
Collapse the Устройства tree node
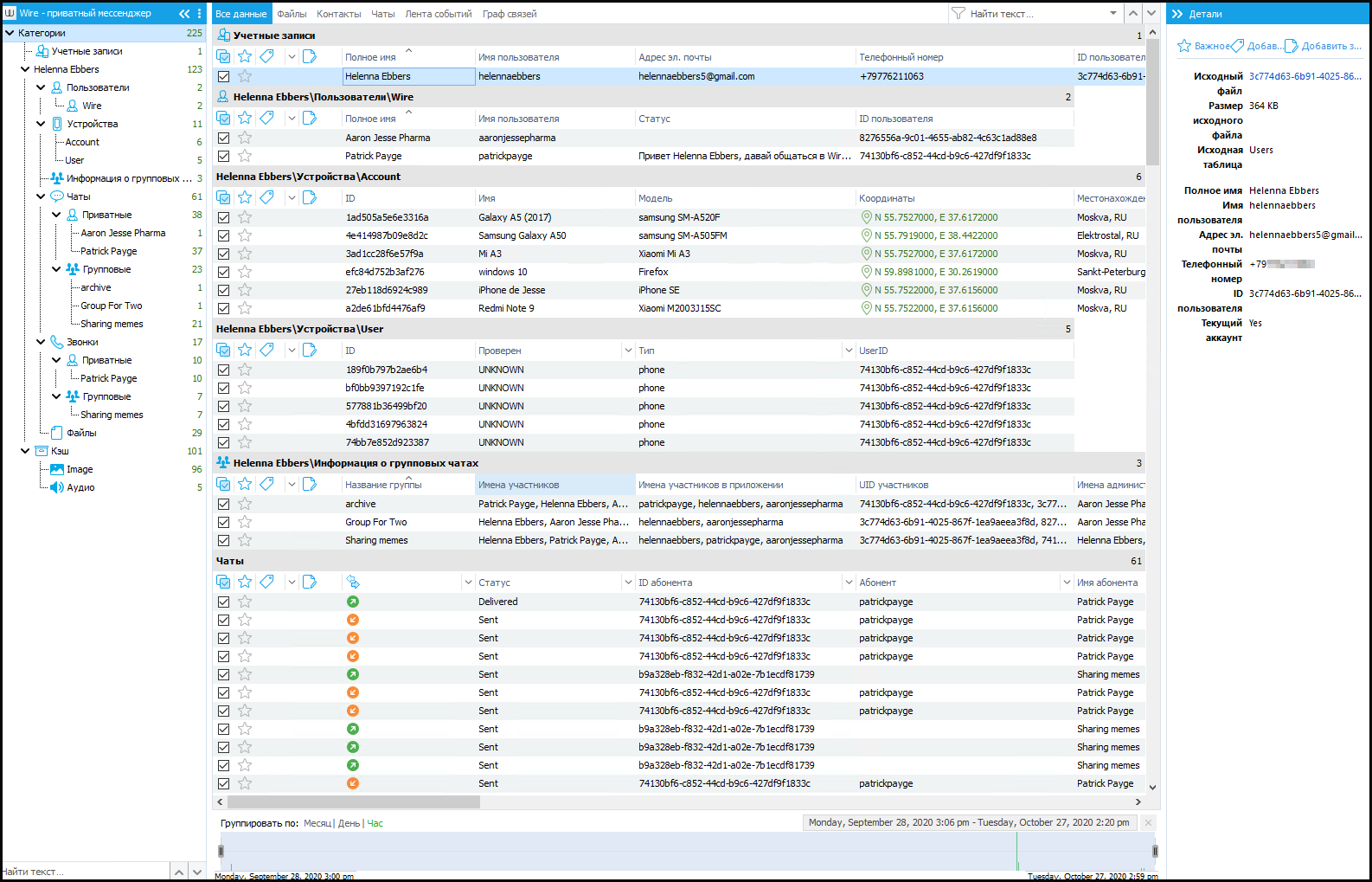(41, 124)
